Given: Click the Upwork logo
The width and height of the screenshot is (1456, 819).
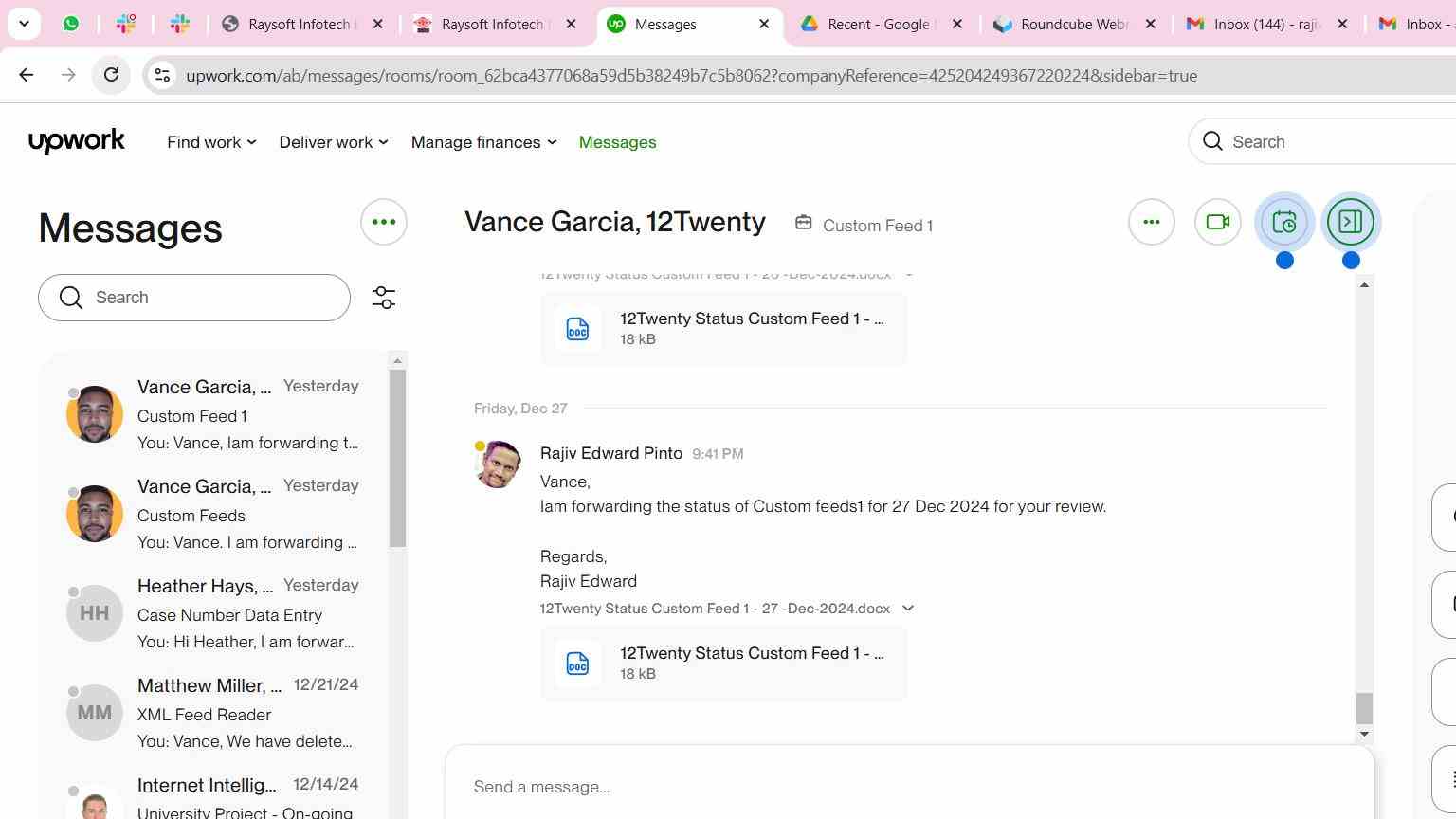Looking at the screenshot, I should tap(76, 141).
